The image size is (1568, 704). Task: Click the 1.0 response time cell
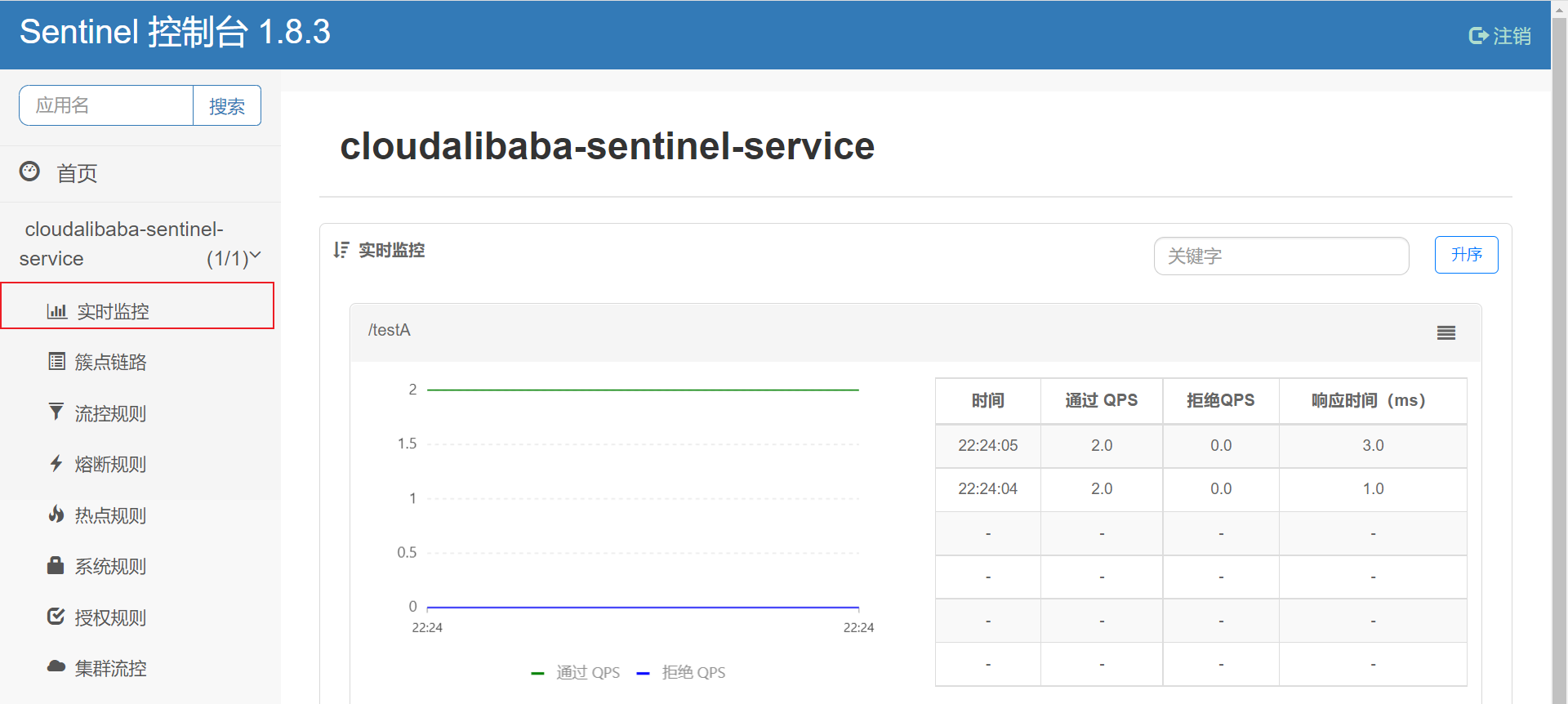1373,488
